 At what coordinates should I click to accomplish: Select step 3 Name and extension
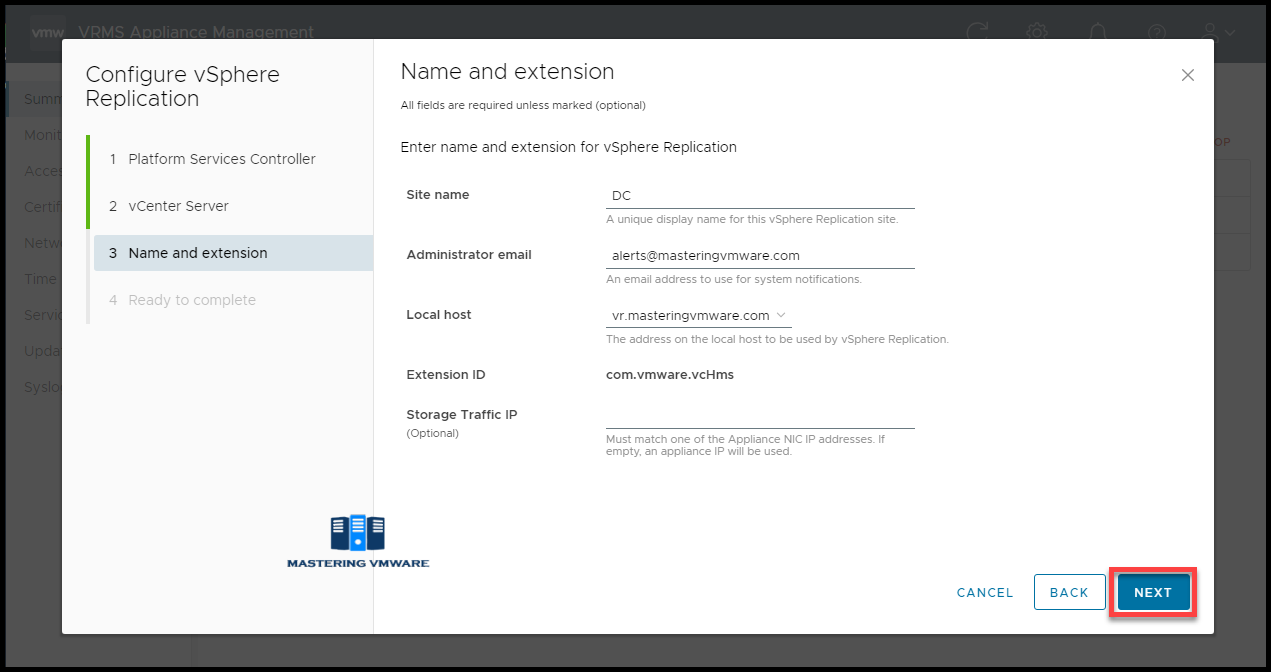(233, 253)
